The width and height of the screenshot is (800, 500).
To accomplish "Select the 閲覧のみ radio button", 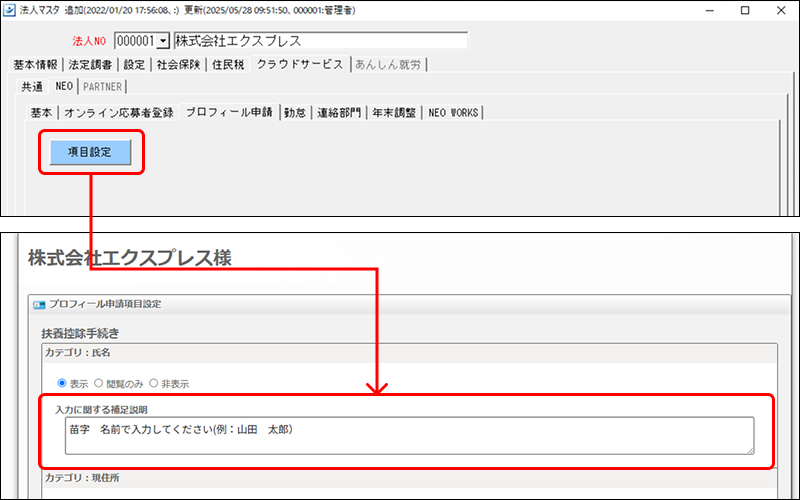I will [98, 383].
